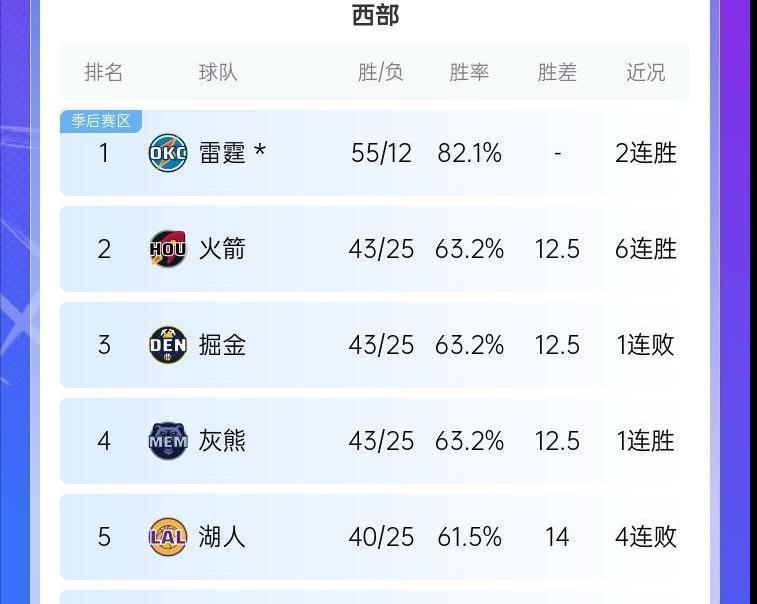Click the LAL Lakers team logo
Image resolution: width=757 pixels, height=604 pixels.
pos(167,537)
